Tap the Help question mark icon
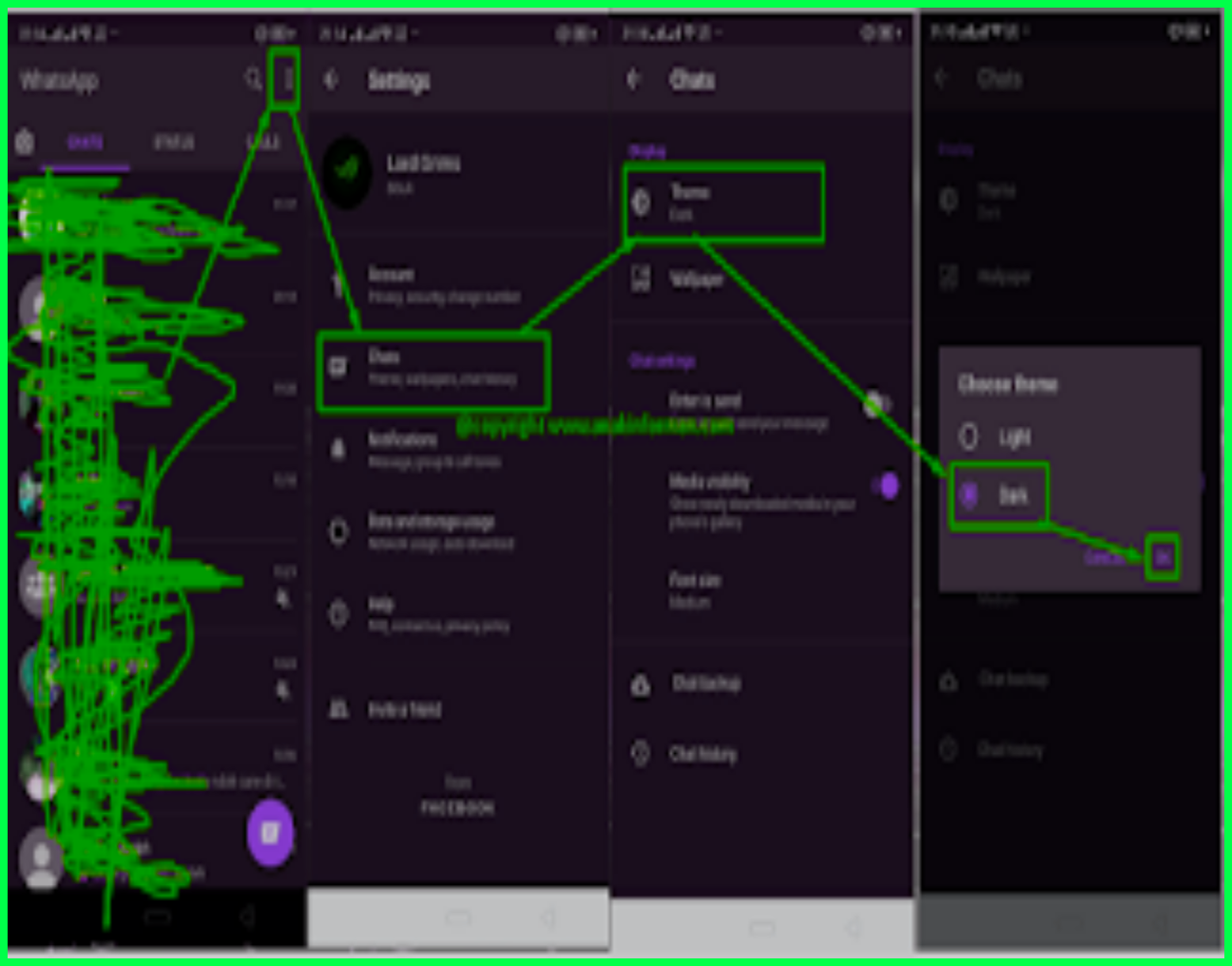Image resolution: width=1232 pixels, height=966 pixels. [337, 614]
